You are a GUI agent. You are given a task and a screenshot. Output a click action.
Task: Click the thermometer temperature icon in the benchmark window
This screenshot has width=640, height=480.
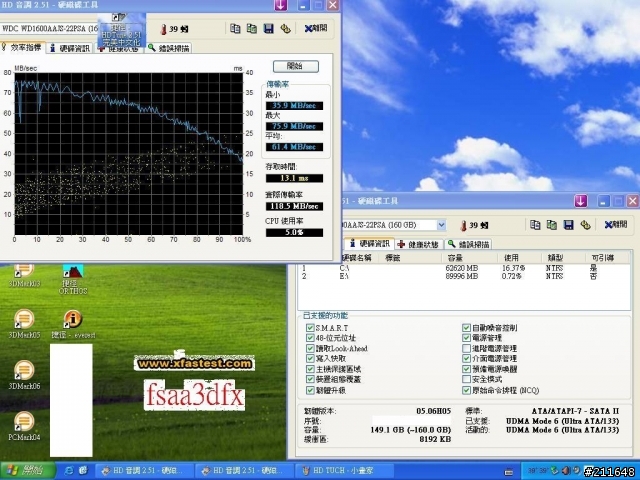164,29
